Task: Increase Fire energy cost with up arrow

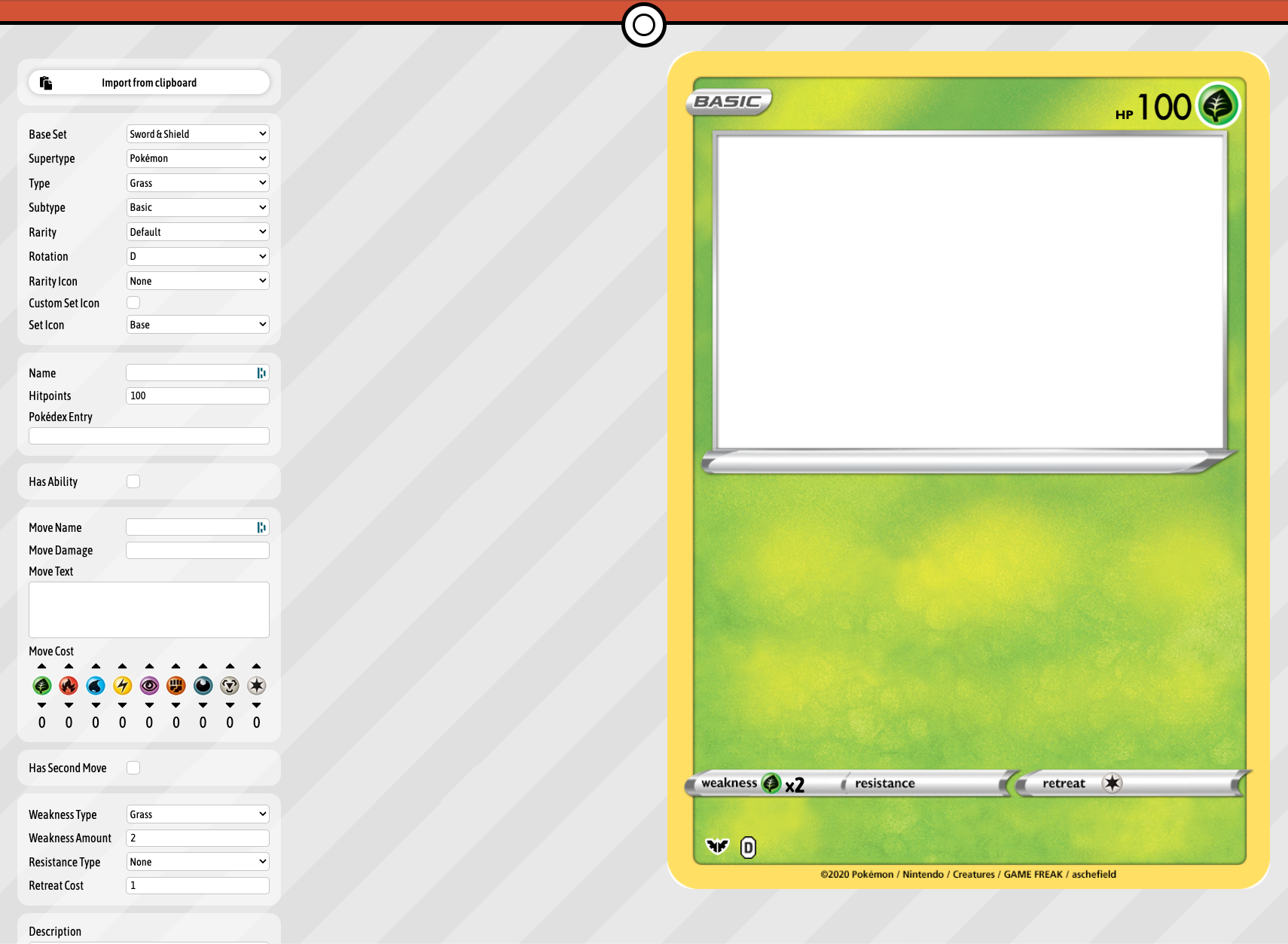Action: [x=69, y=666]
